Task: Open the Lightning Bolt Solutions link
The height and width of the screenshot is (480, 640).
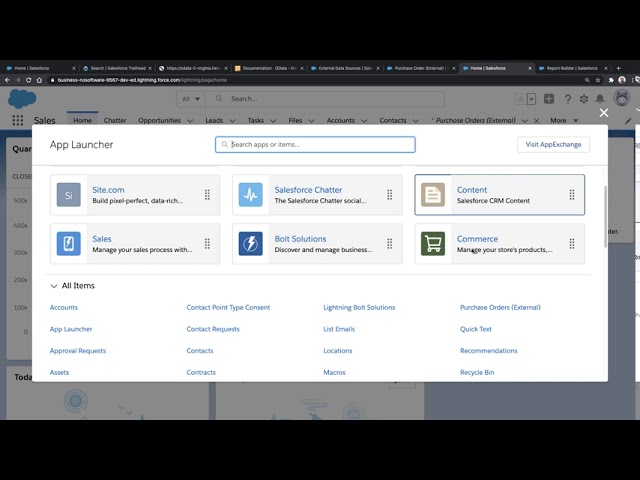Action: coord(359,307)
